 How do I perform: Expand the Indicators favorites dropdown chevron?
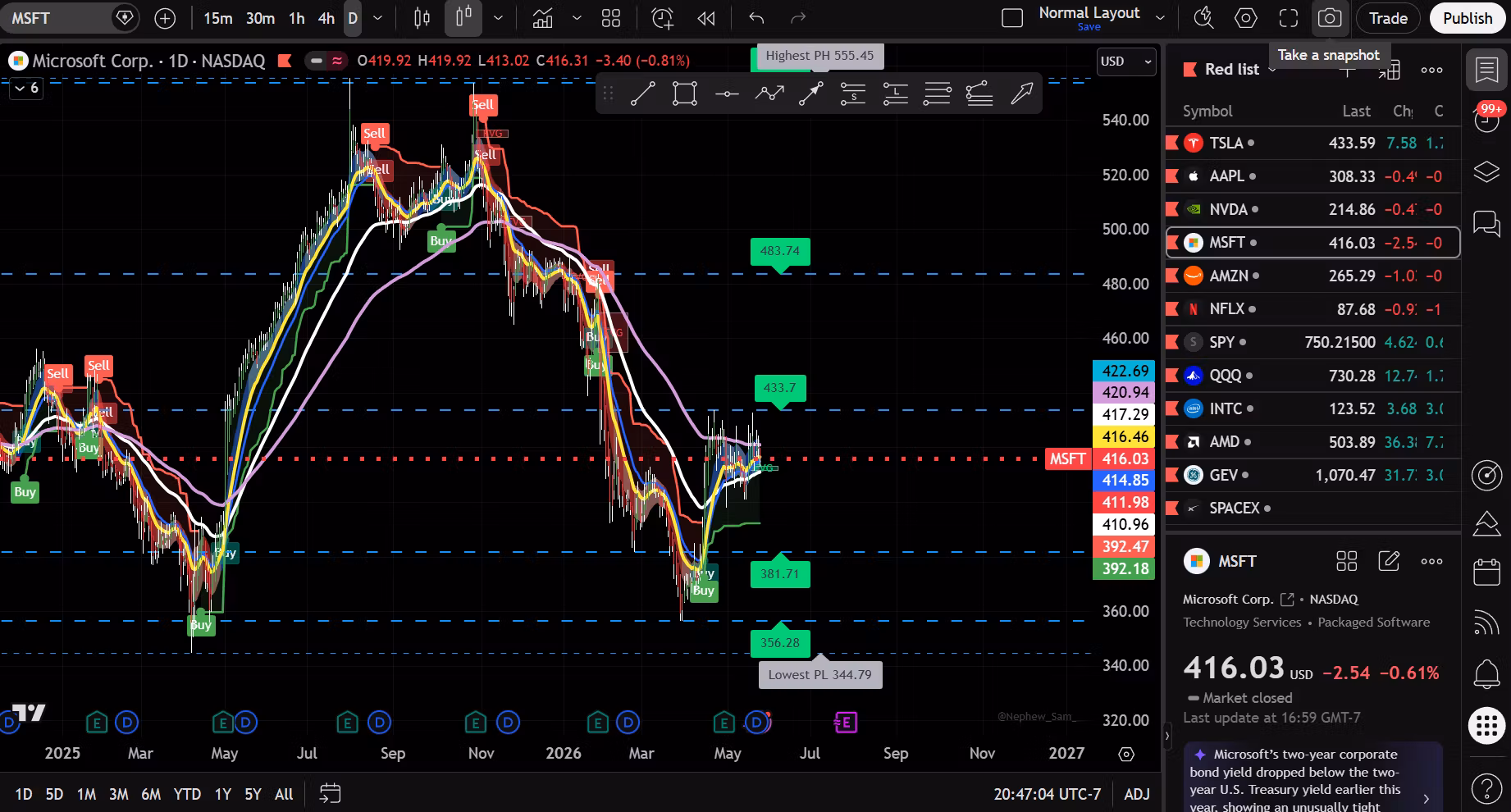577,18
